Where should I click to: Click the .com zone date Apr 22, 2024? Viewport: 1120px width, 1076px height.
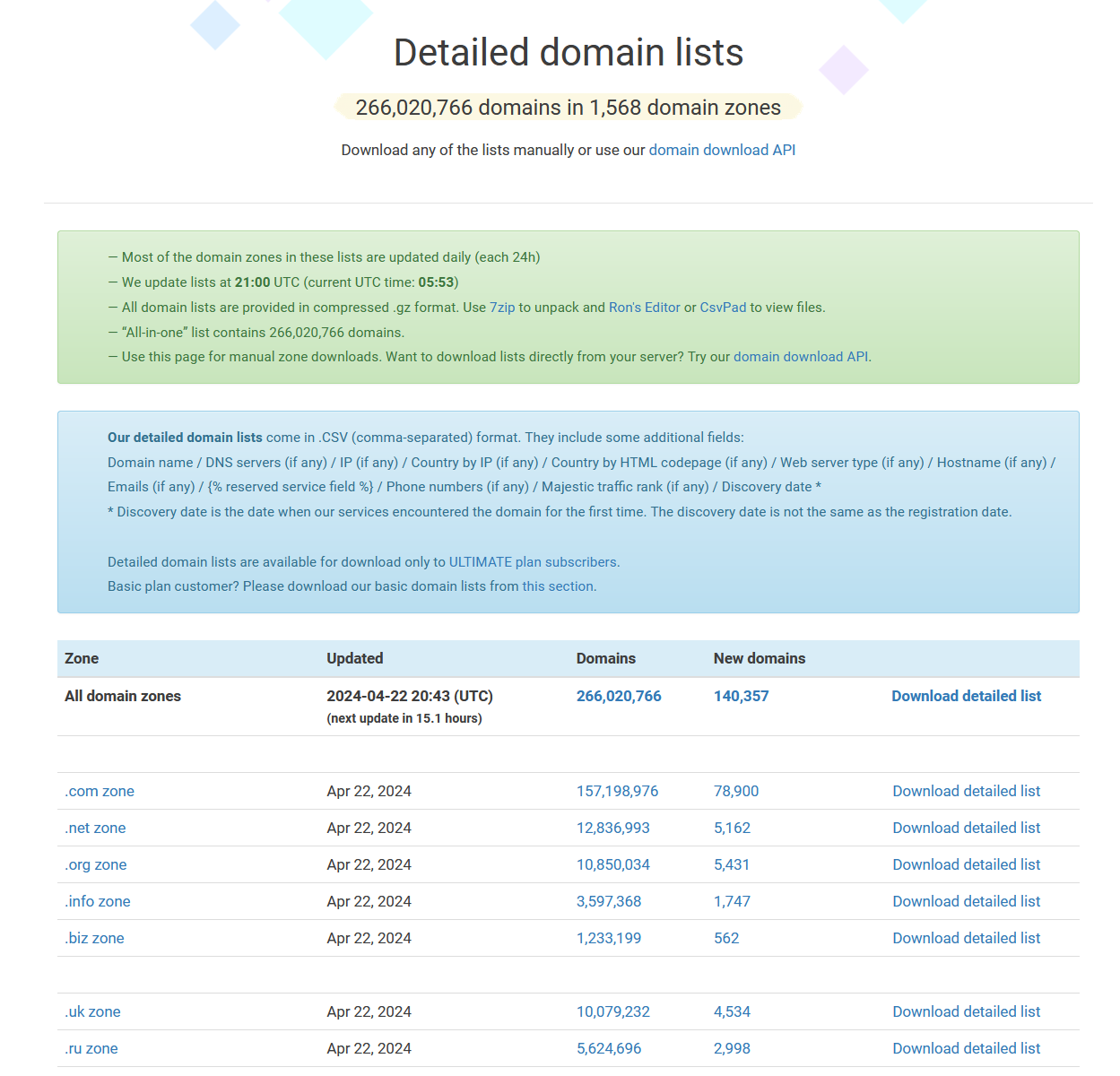coord(369,791)
